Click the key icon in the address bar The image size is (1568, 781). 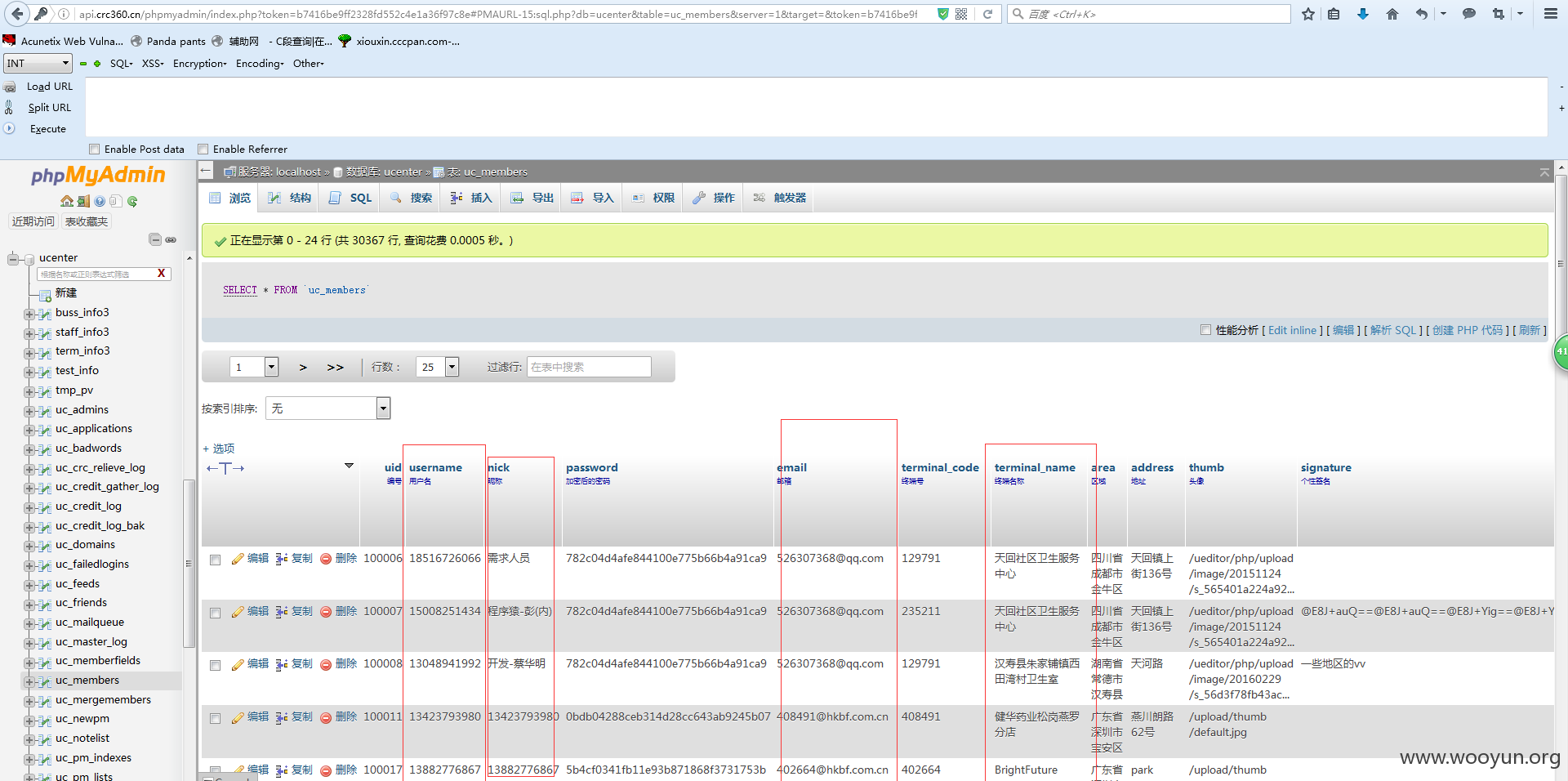(x=41, y=14)
